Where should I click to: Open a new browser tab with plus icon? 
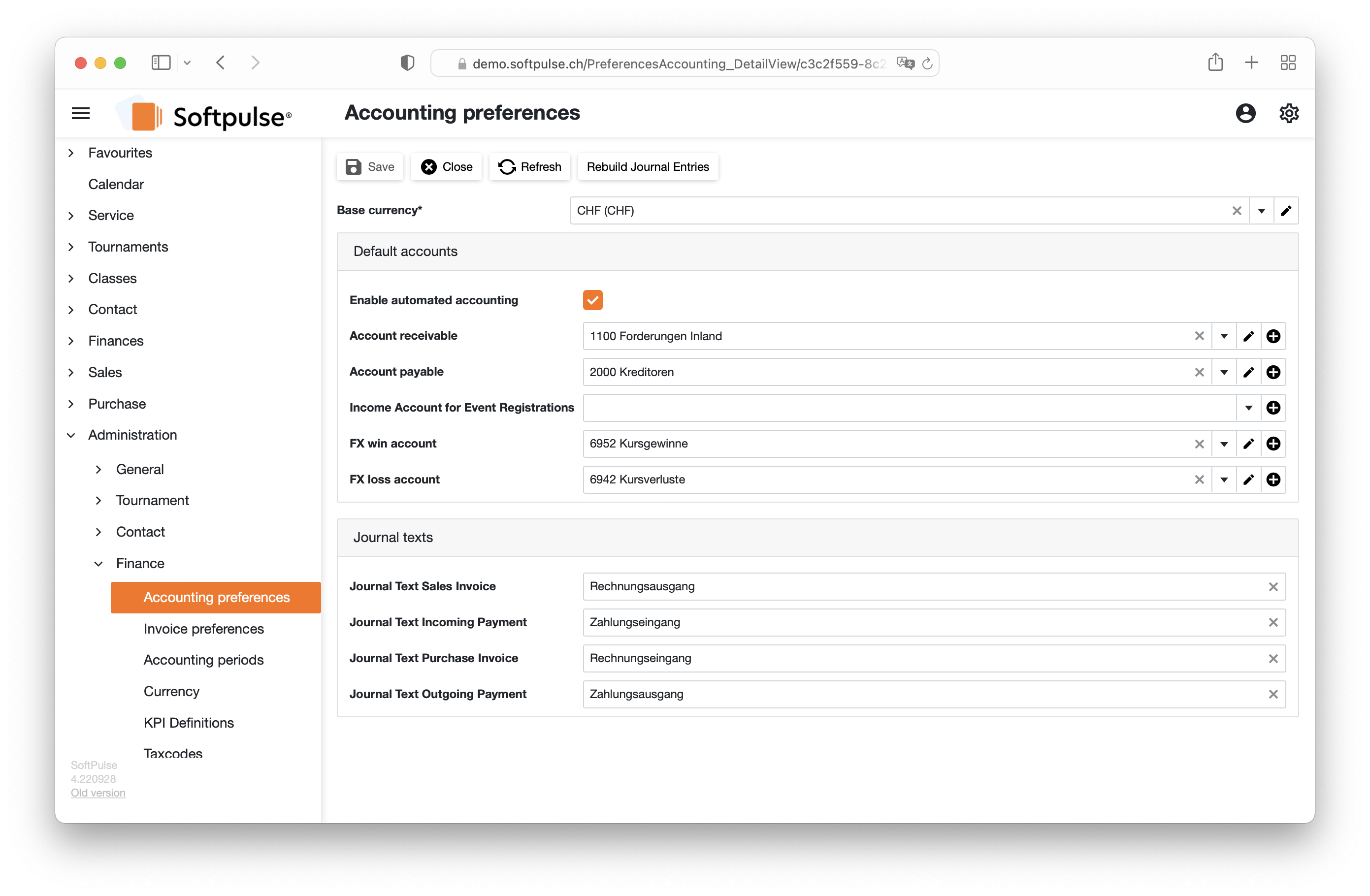tap(1251, 63)
